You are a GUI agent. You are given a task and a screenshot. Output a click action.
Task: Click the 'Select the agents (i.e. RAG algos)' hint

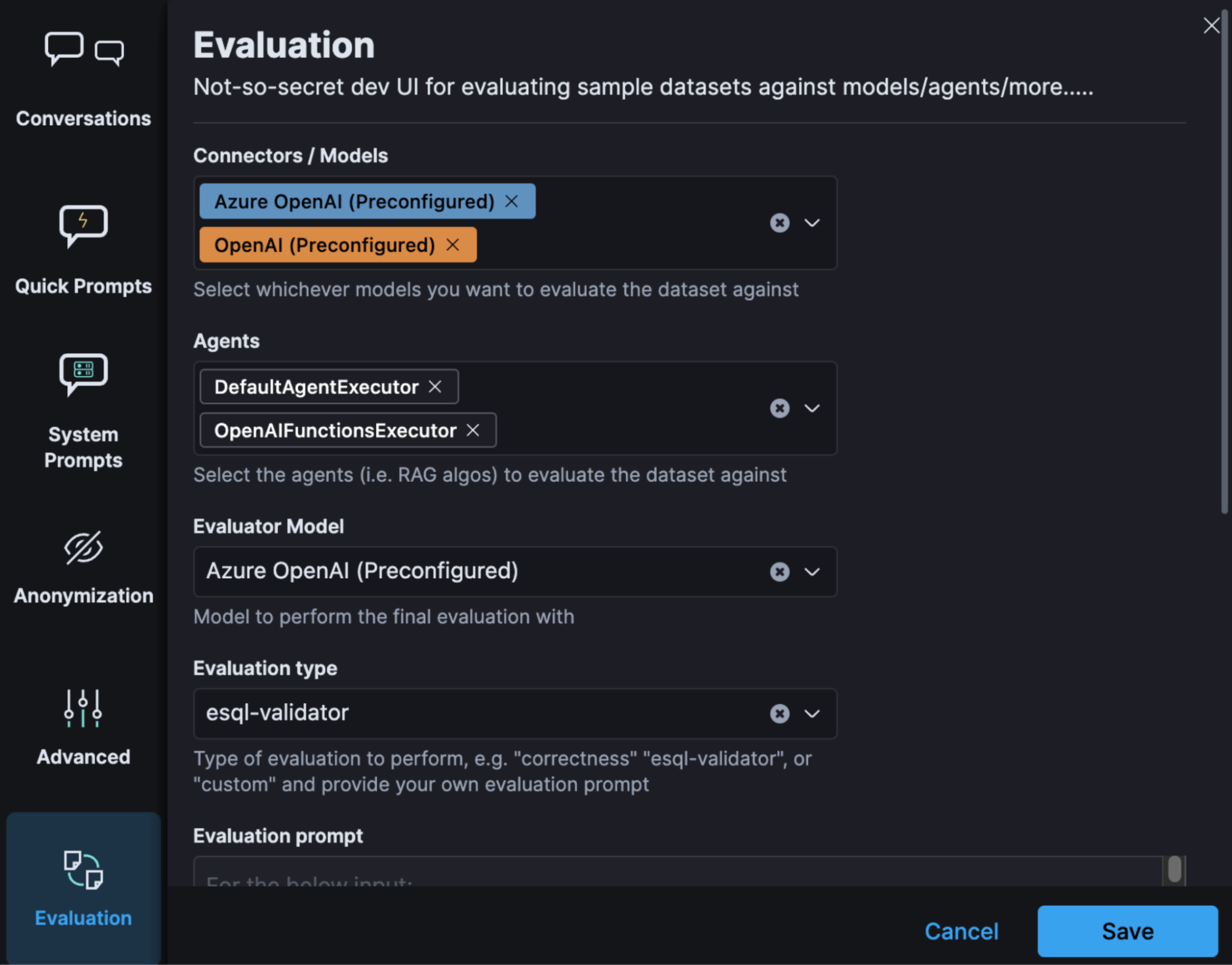tap(490, 475)
